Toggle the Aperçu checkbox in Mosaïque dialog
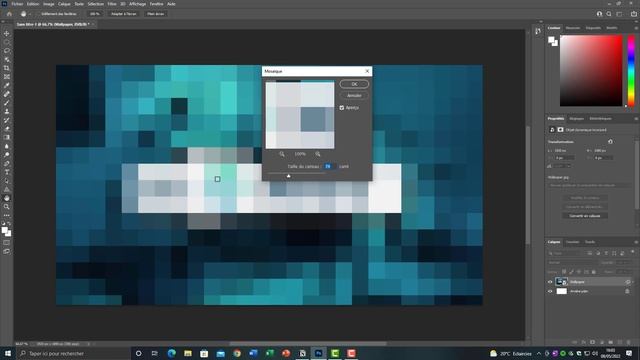Screen dimensions: 640x360 pos(342,108)
